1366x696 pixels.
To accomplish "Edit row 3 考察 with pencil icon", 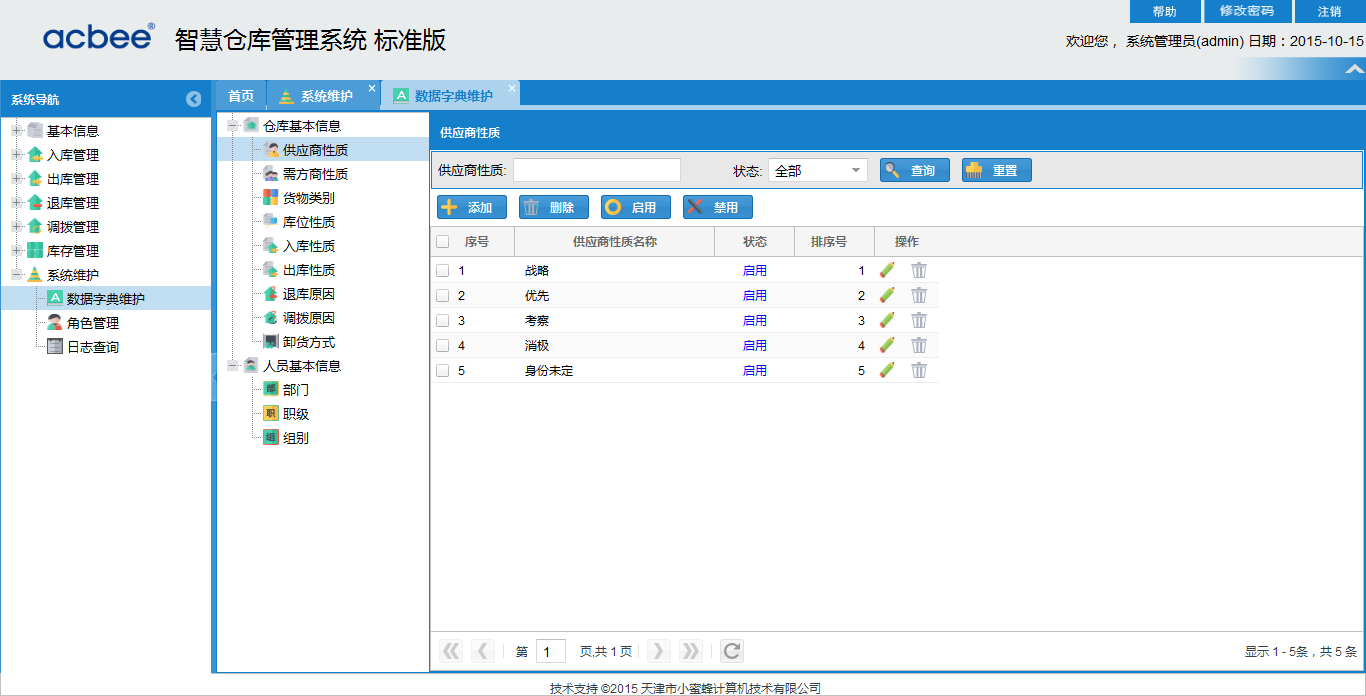I will point(887,320).
